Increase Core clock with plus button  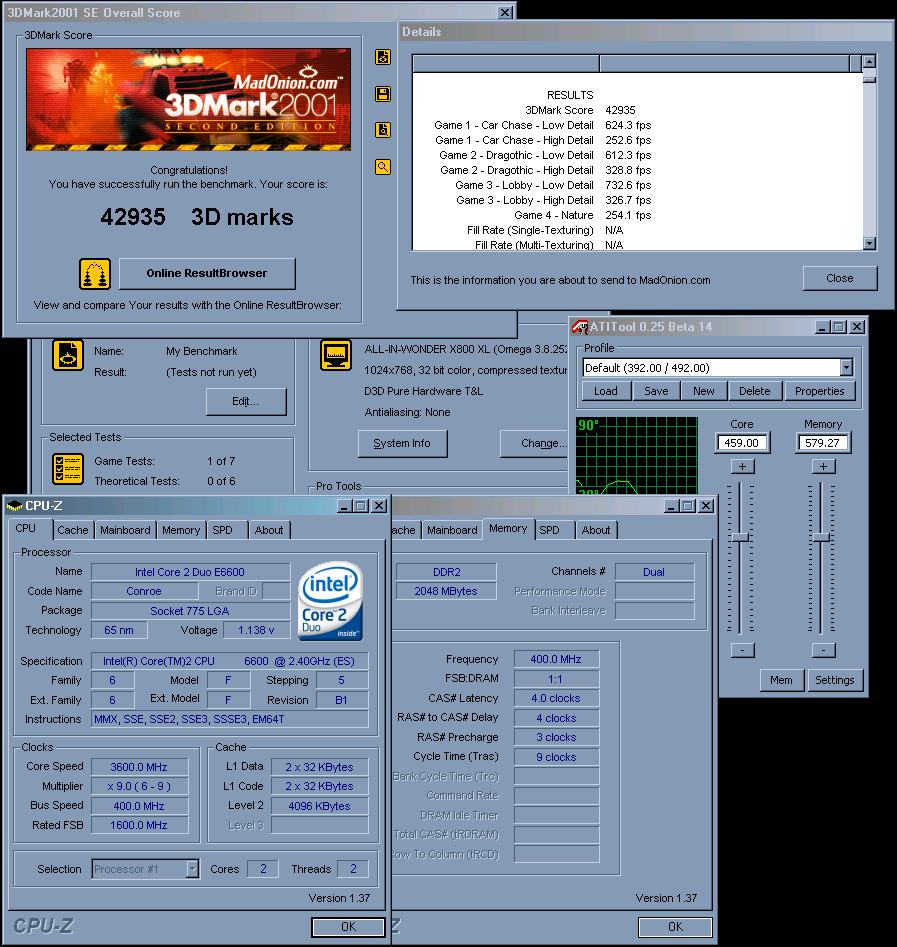[742, 466]
